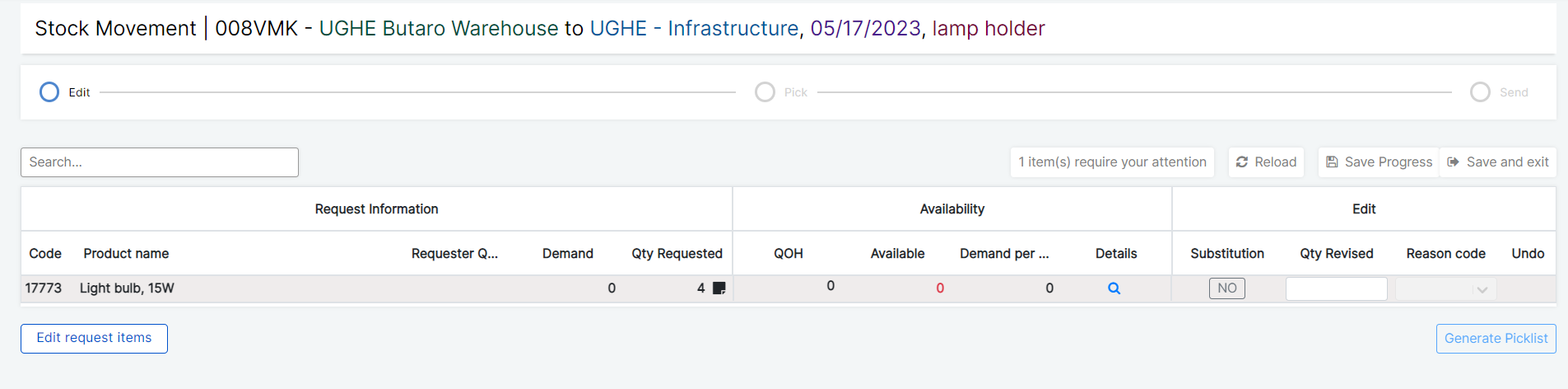The height and width of the screenshot is (389, 1568).
Task: Click 'lamp holder' in the title
Action: coord(988,29)
